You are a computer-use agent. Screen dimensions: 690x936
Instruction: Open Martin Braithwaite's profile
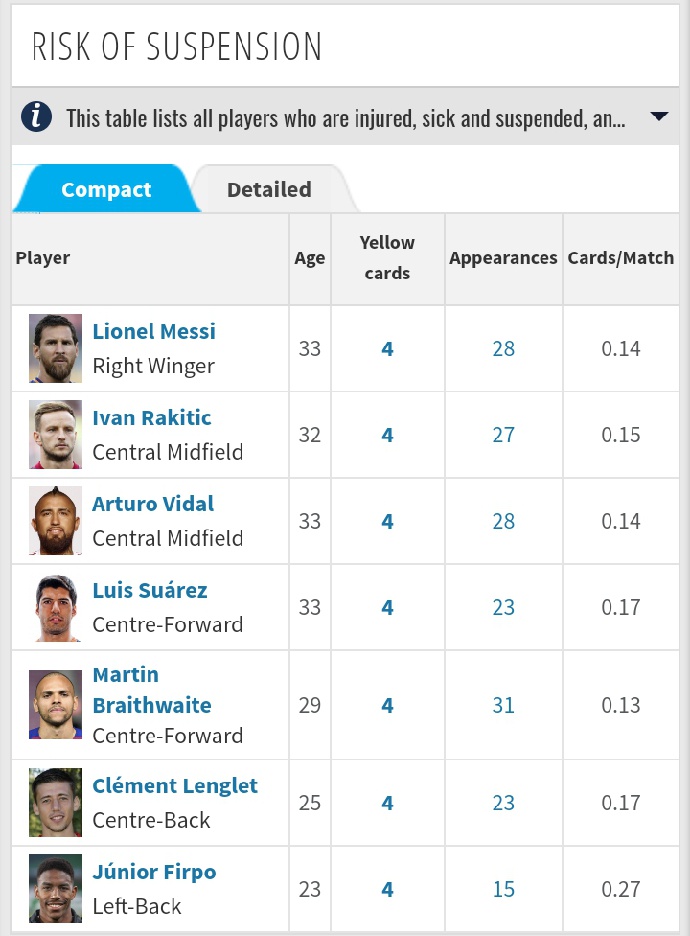(x=152, y=690)
